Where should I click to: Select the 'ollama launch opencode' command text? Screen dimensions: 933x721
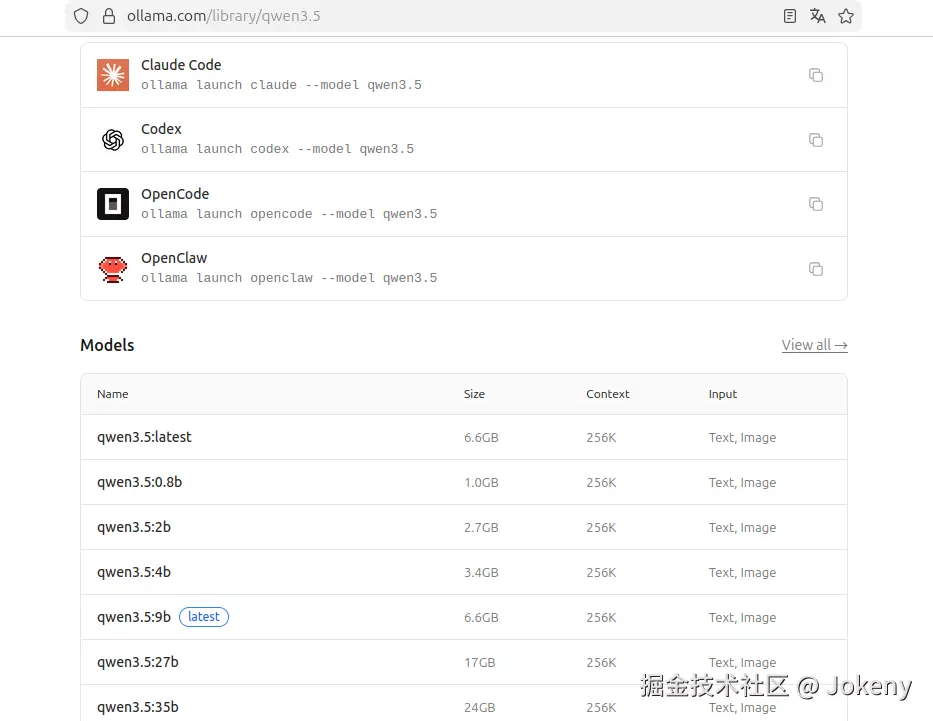[x=289, y=214]
